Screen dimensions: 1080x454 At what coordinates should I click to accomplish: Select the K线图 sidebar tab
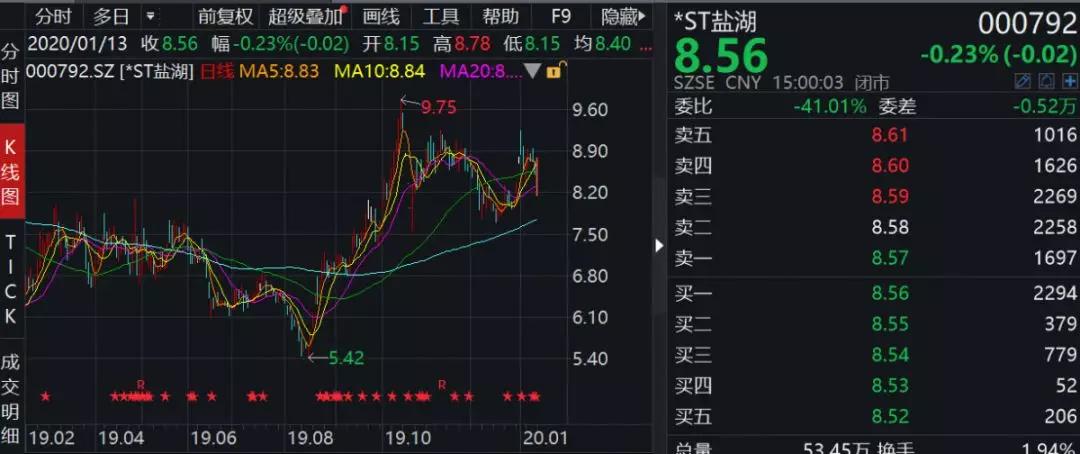click(12, 170)
